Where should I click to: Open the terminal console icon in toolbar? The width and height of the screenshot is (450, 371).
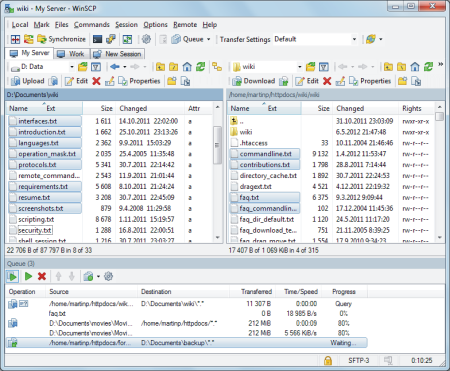(97, 39)
